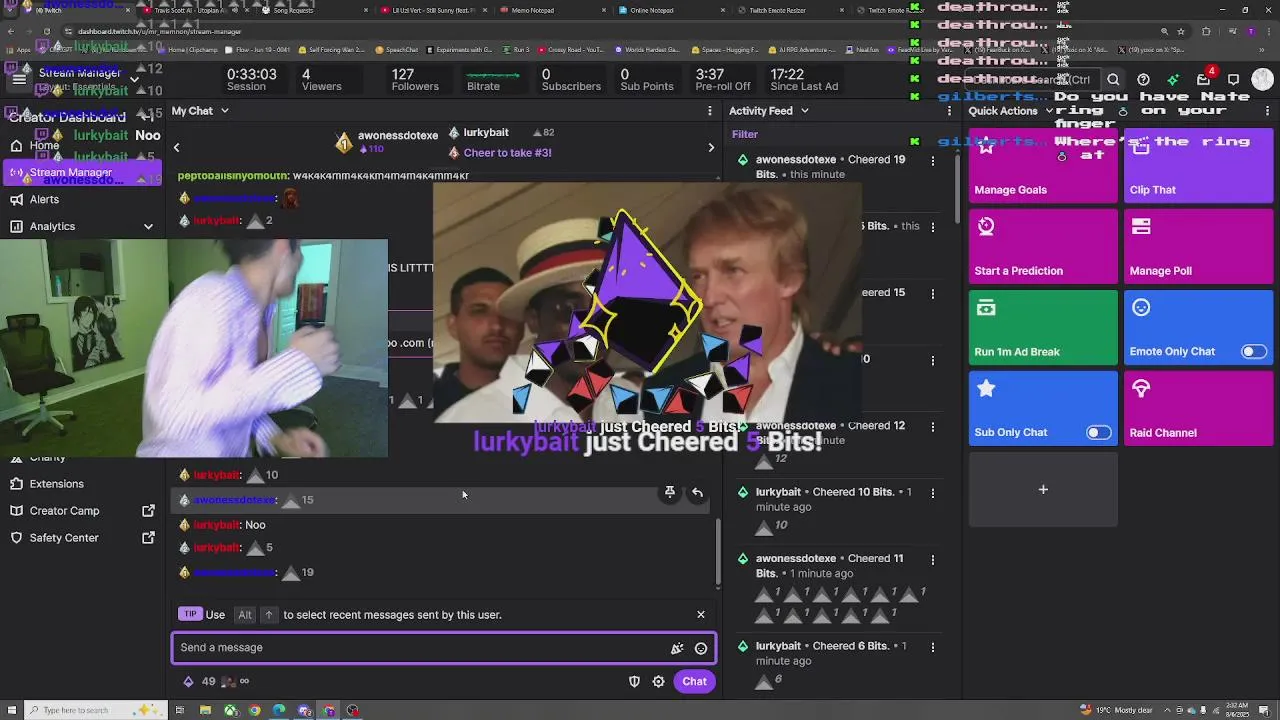1280x720 pixels.
Task: Open options for awonessdotexe Cheered 19 Bits
Action: click(933, 160)
